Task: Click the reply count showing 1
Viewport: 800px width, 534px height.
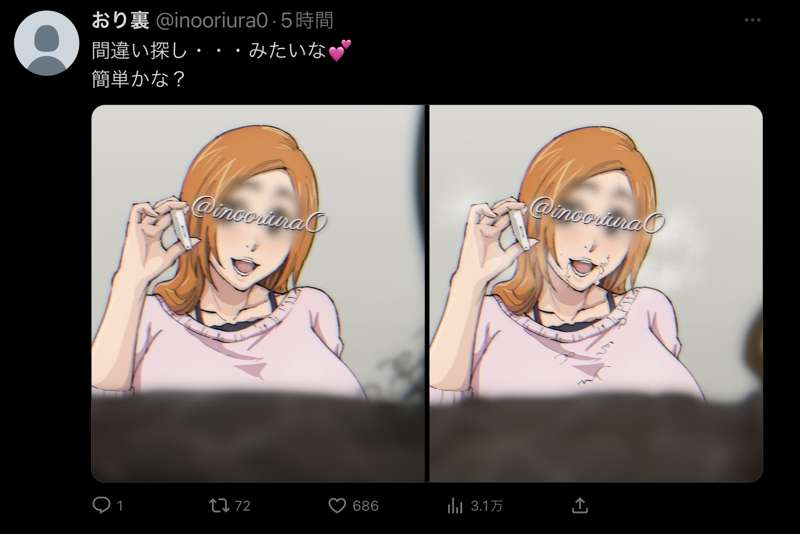Action: 119,506
